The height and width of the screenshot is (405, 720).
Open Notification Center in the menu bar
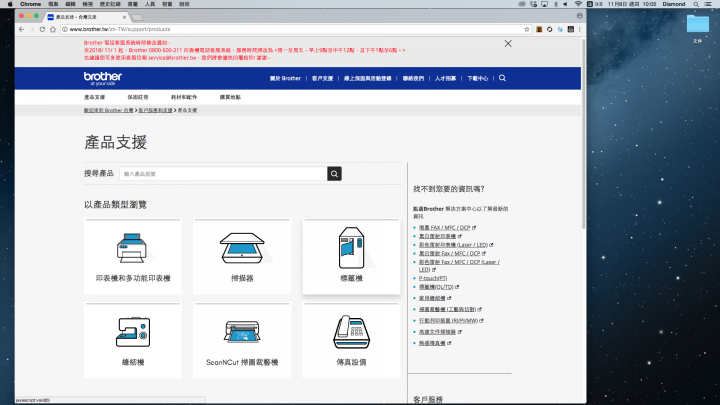point(709,4)
